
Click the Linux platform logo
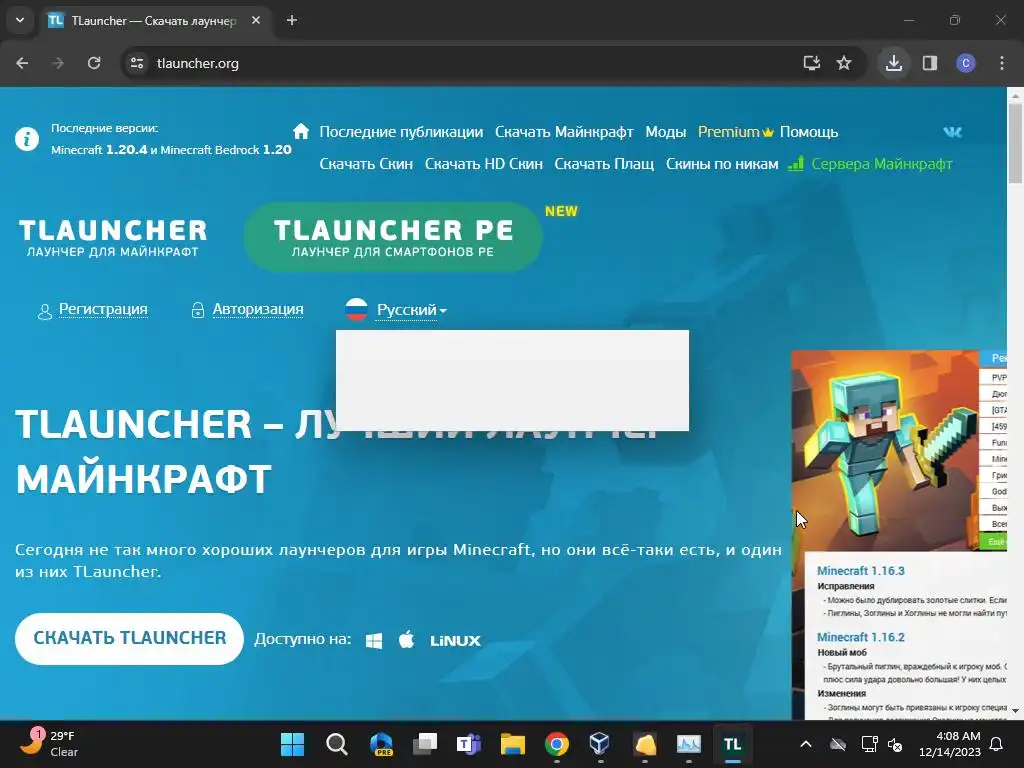(455, 641)
